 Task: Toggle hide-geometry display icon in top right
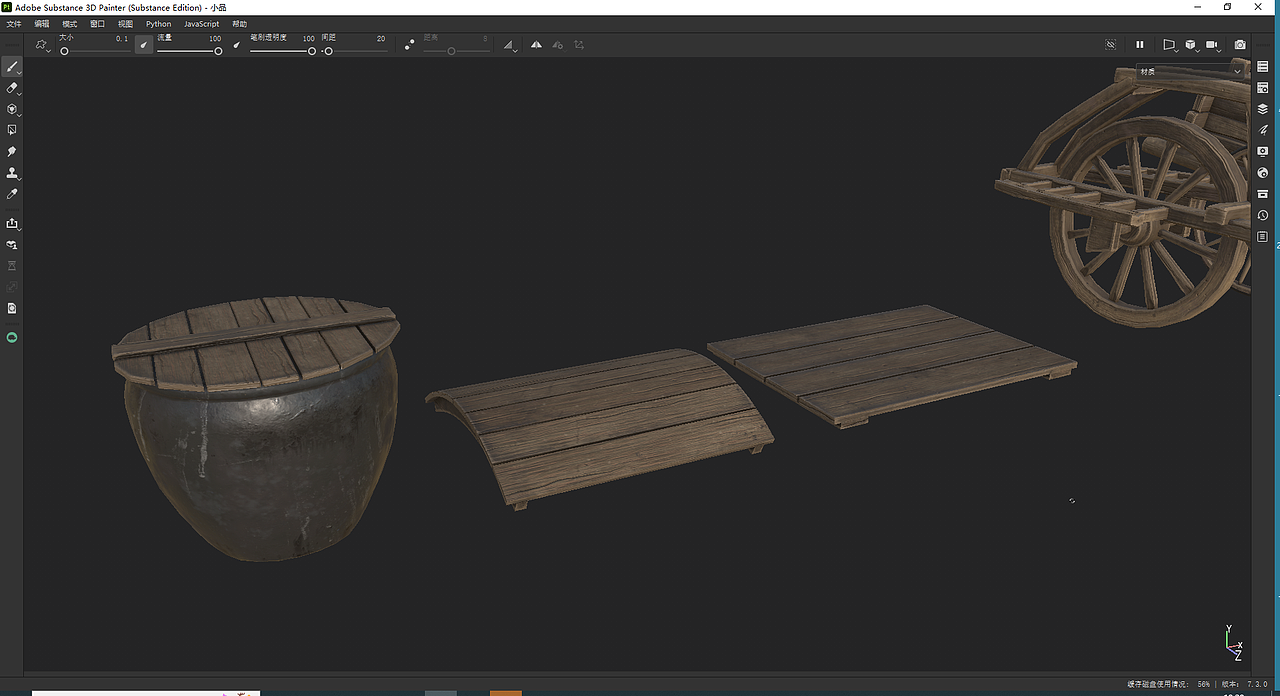1110,45
